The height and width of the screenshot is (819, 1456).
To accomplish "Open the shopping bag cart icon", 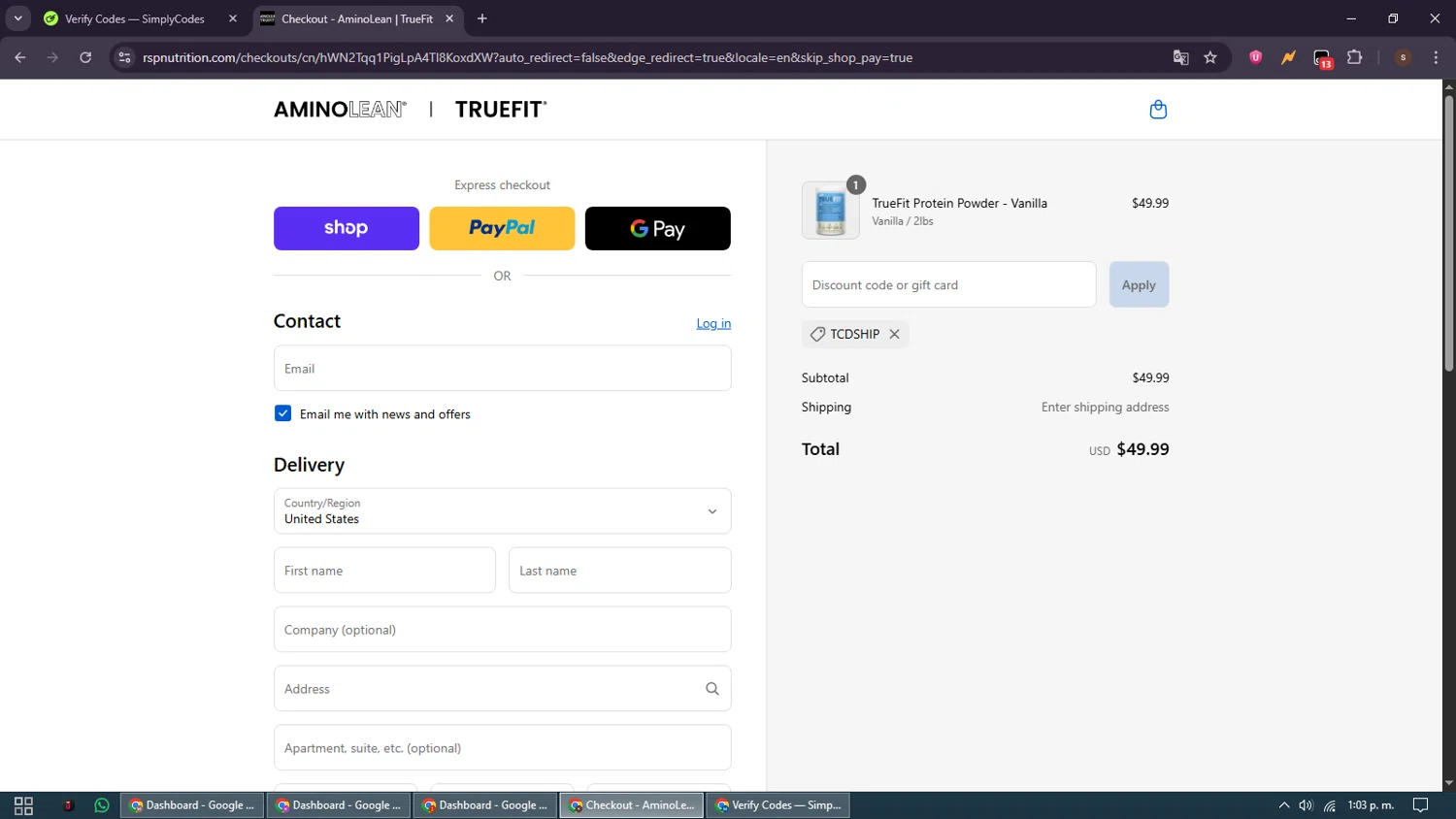I will click(1158, 110).
